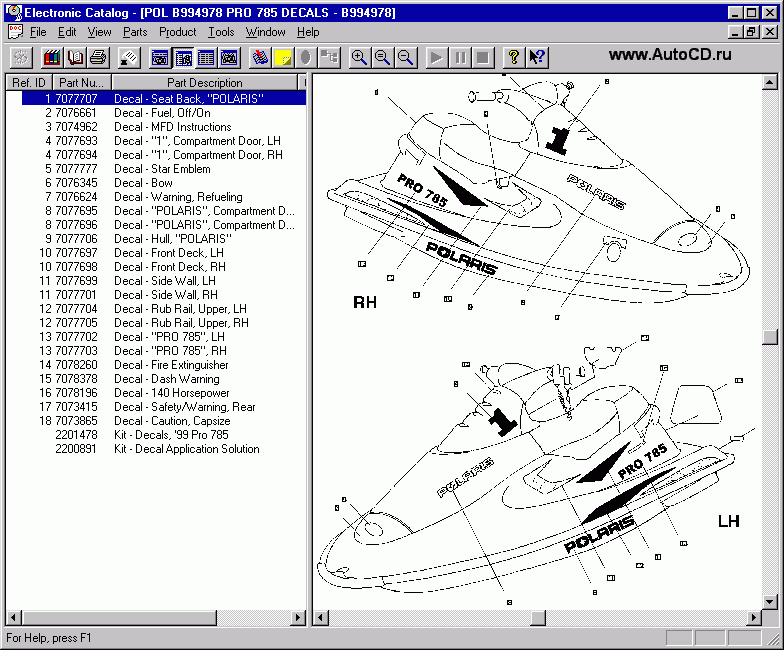
Task: Select row Decal - Warning, Refueling
Action: pyautogui.click(x=156, y=197)
